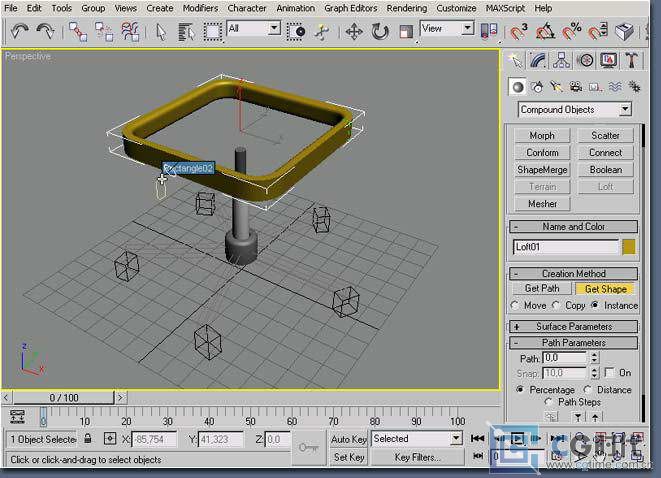Image resolution: width=661 pixels, height=478 pixels.
Task: Toggle Window/Crossing selection mode
Action: (x=296, y=32)
